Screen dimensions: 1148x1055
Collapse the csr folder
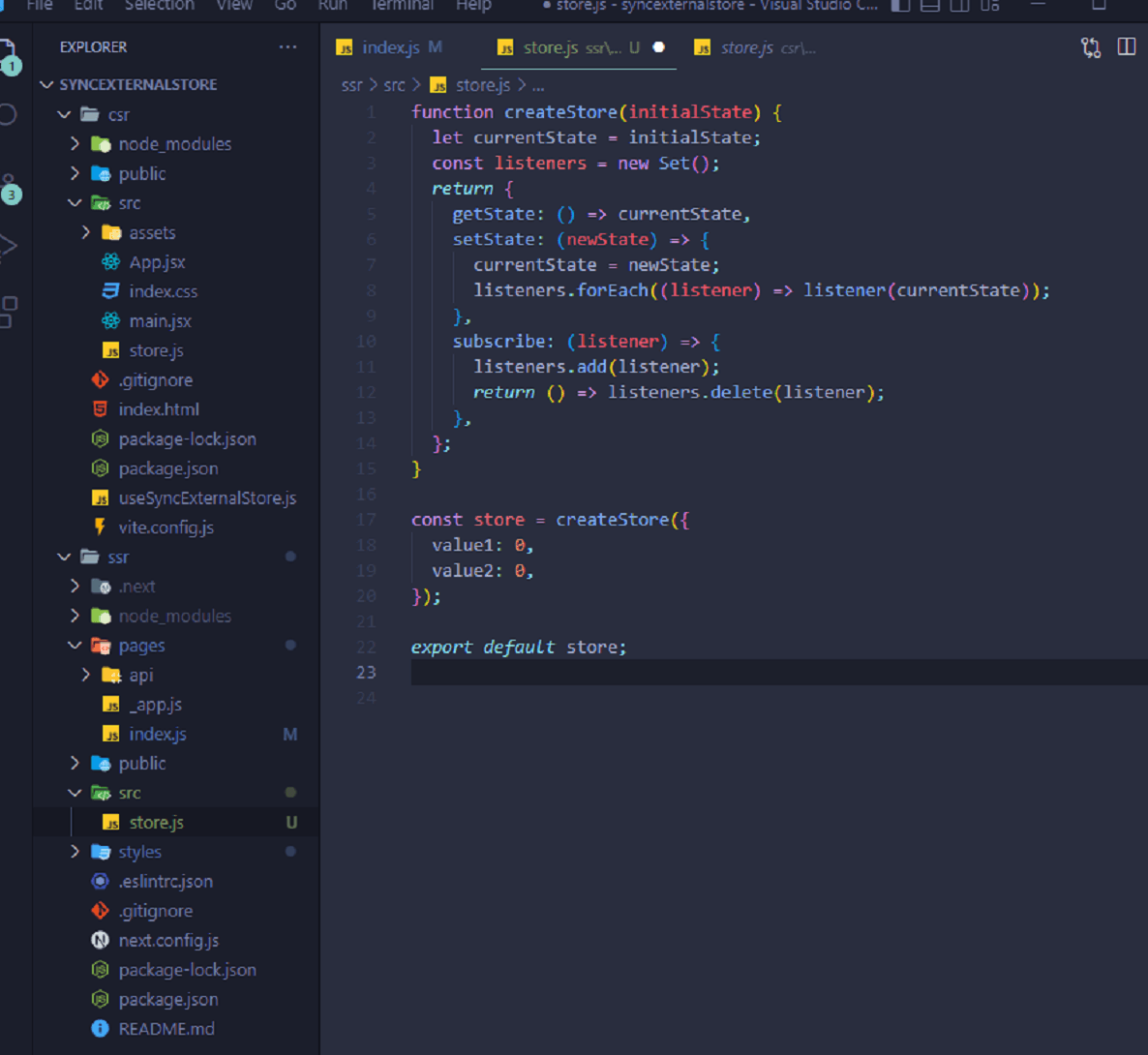coord(64,115)
